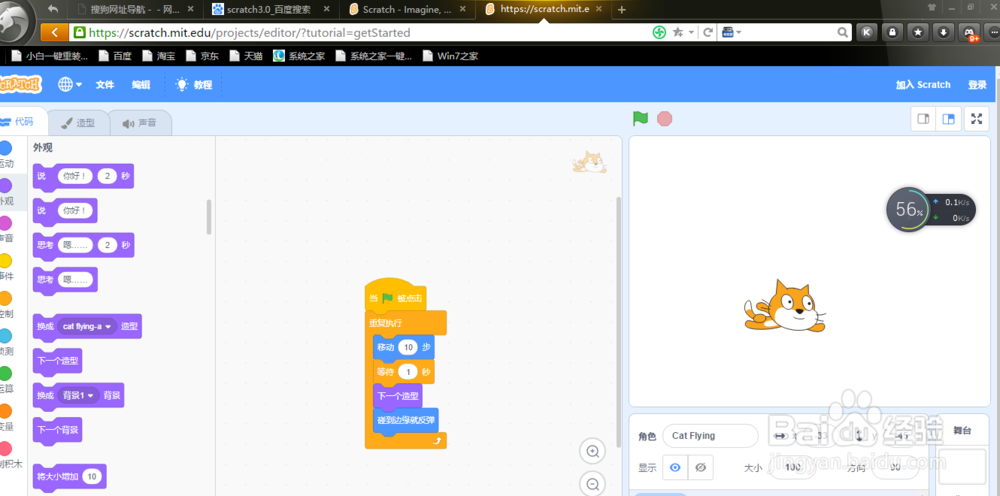Click the download arrow extension icon
1000x496 pixels.
click(x=944, y=32)
